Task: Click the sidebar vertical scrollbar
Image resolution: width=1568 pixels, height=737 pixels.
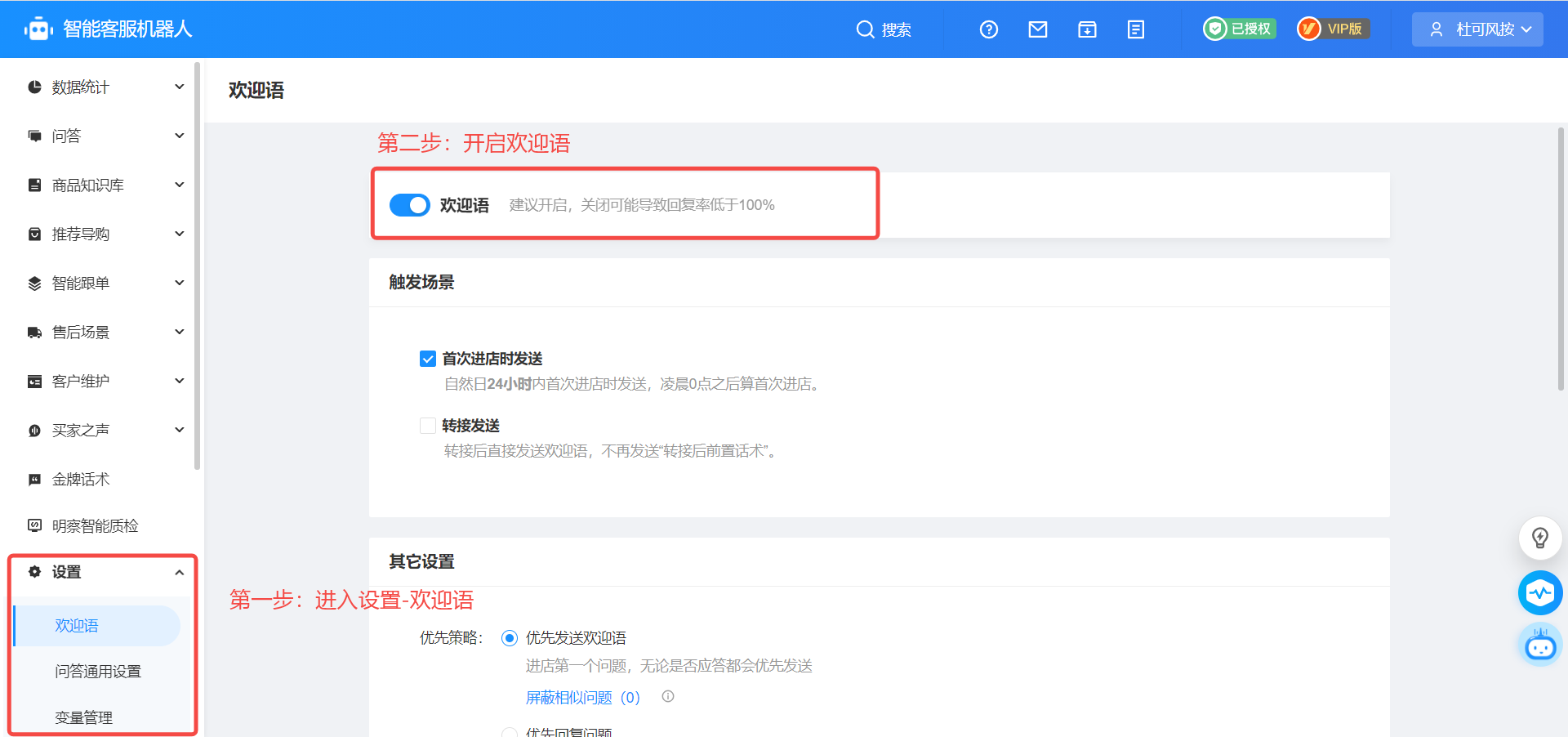Action: (198, 266)
